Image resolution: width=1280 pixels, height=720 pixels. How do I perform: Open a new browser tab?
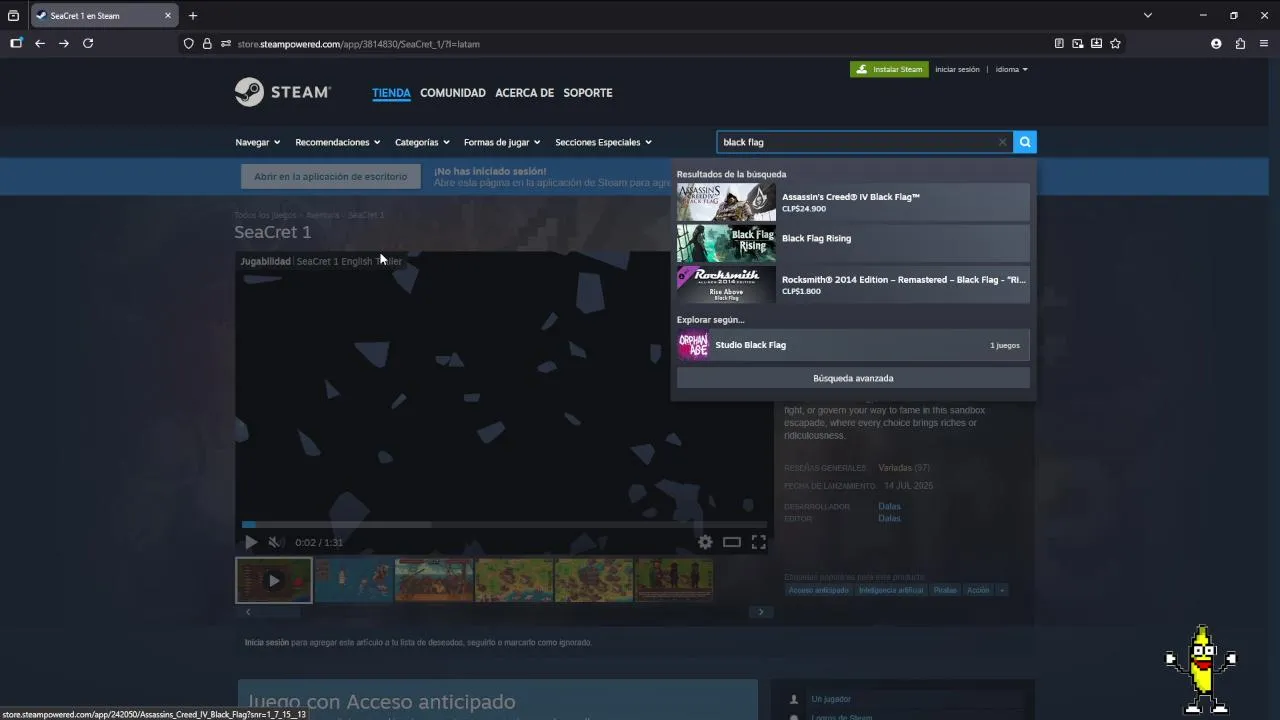193,15
